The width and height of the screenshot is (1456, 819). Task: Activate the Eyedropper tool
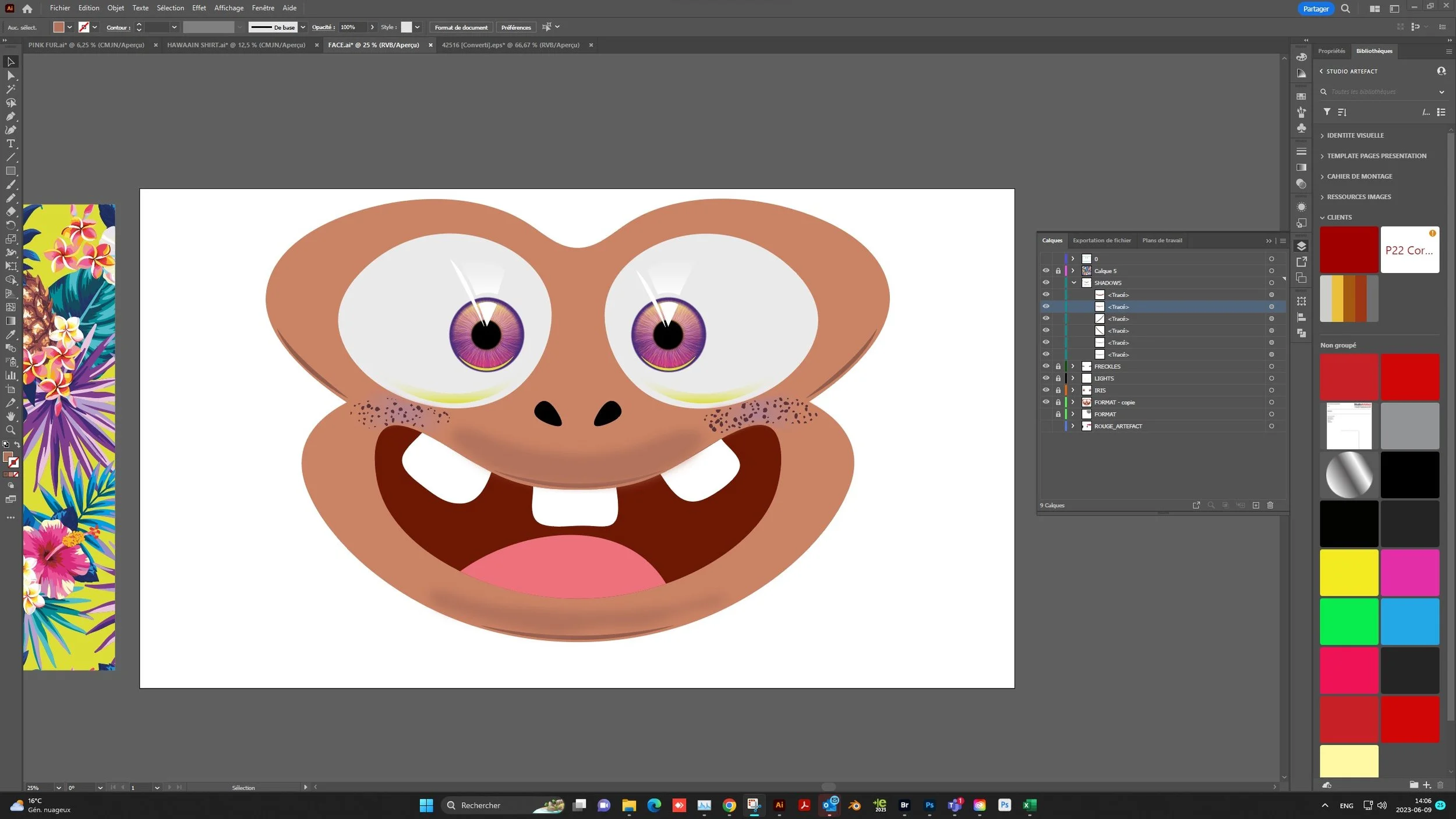tap(10, 335)
